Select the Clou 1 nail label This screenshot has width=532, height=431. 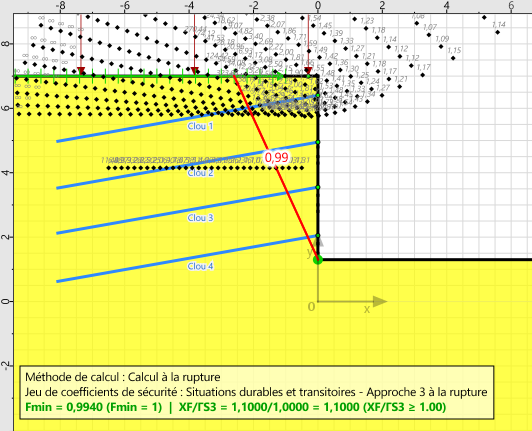200,126
